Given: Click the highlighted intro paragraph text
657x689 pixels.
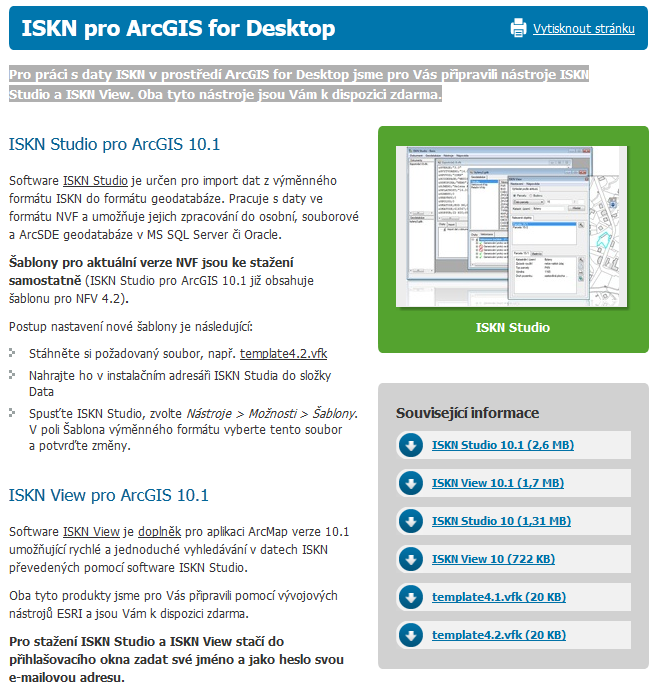Looking at the screenshot, I should (299, 84).
